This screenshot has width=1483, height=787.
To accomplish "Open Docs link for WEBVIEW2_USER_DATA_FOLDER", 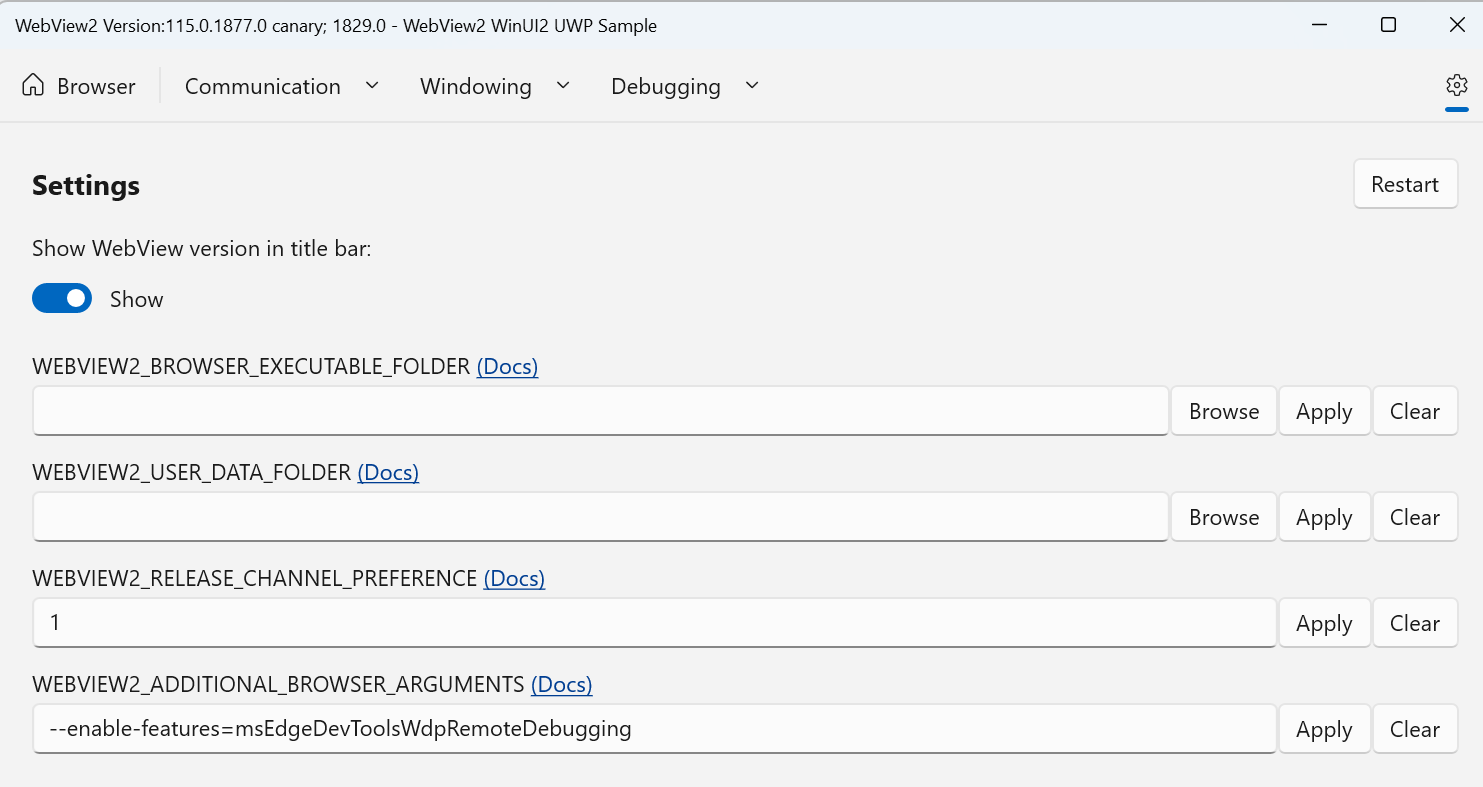I will pos(388,473).
